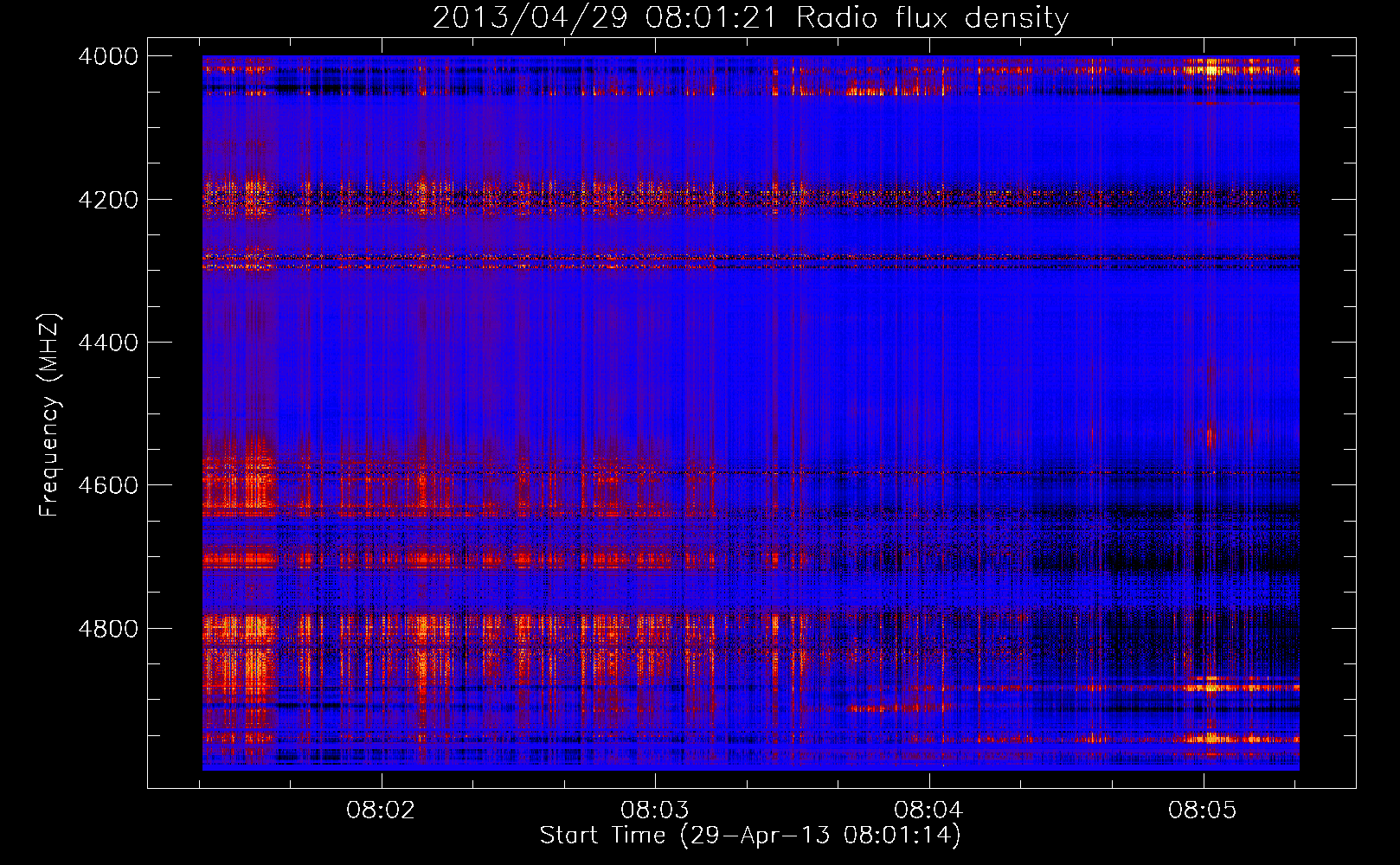Select the 4200 frequency axis label
This screenshot has width=1400, height=865.
[108, 200]
